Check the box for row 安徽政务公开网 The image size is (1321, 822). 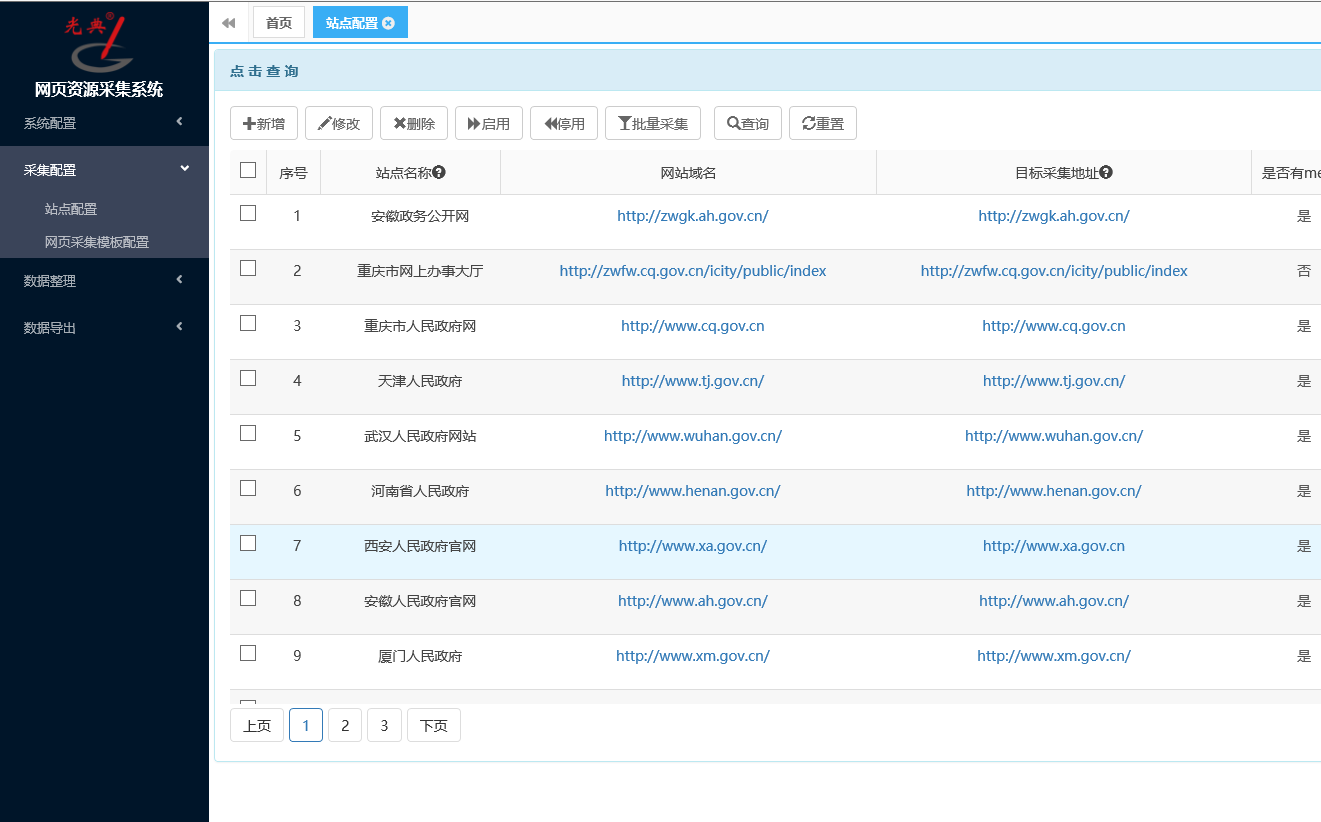tap(248, 213)
